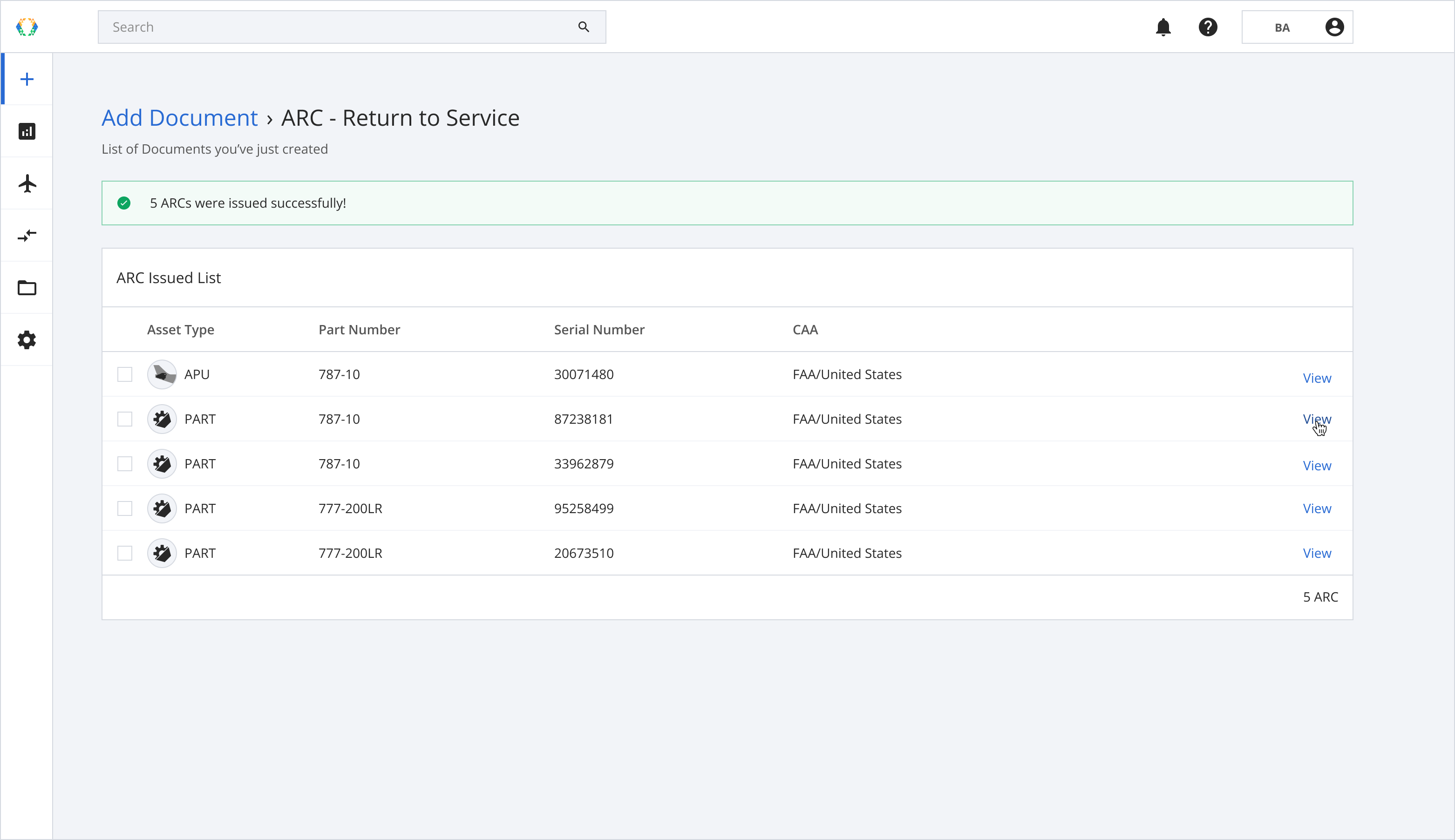Check the checkbox for serial 33962879
1455x840 pixels.
[125, 464]
